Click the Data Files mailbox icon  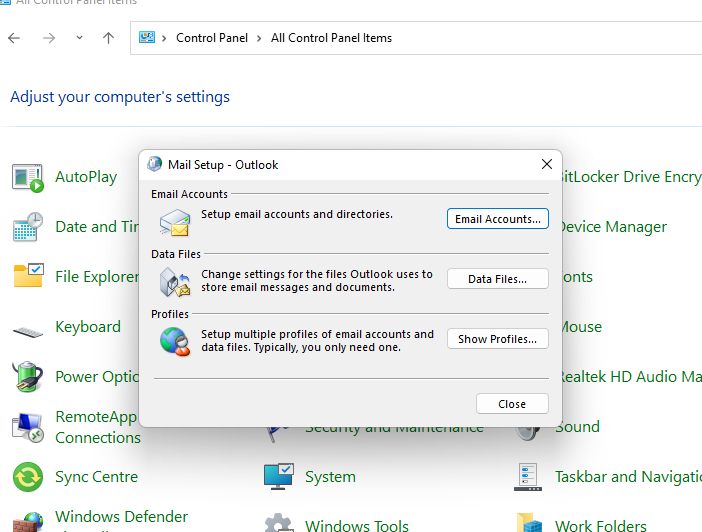[175, 282]
